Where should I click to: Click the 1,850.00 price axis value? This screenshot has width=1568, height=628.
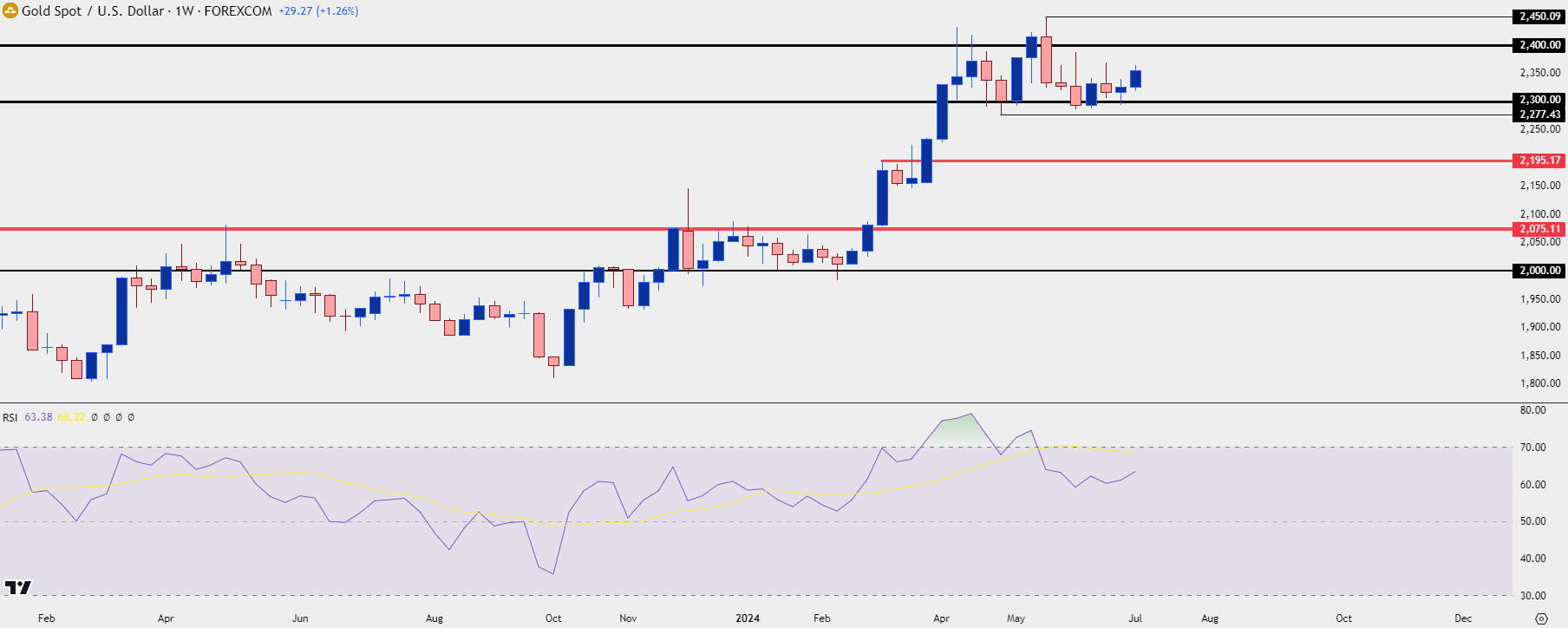coord(1540,356)
